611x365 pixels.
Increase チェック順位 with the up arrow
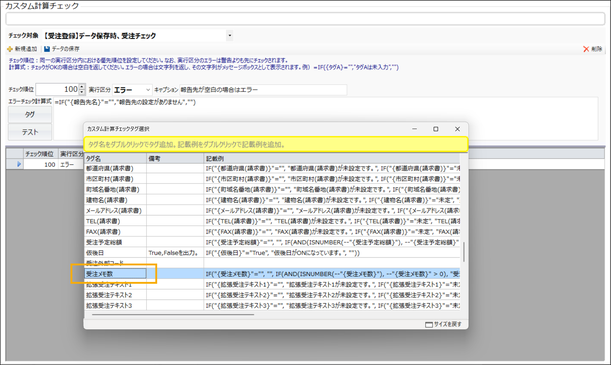coord(81,87)
